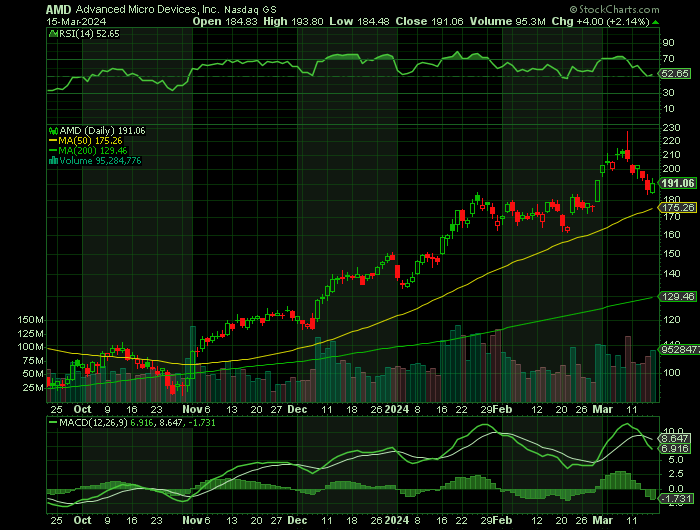700x530 pixels.
Task: Click the green MACD line swatch in legend
Action: [53, 422]
